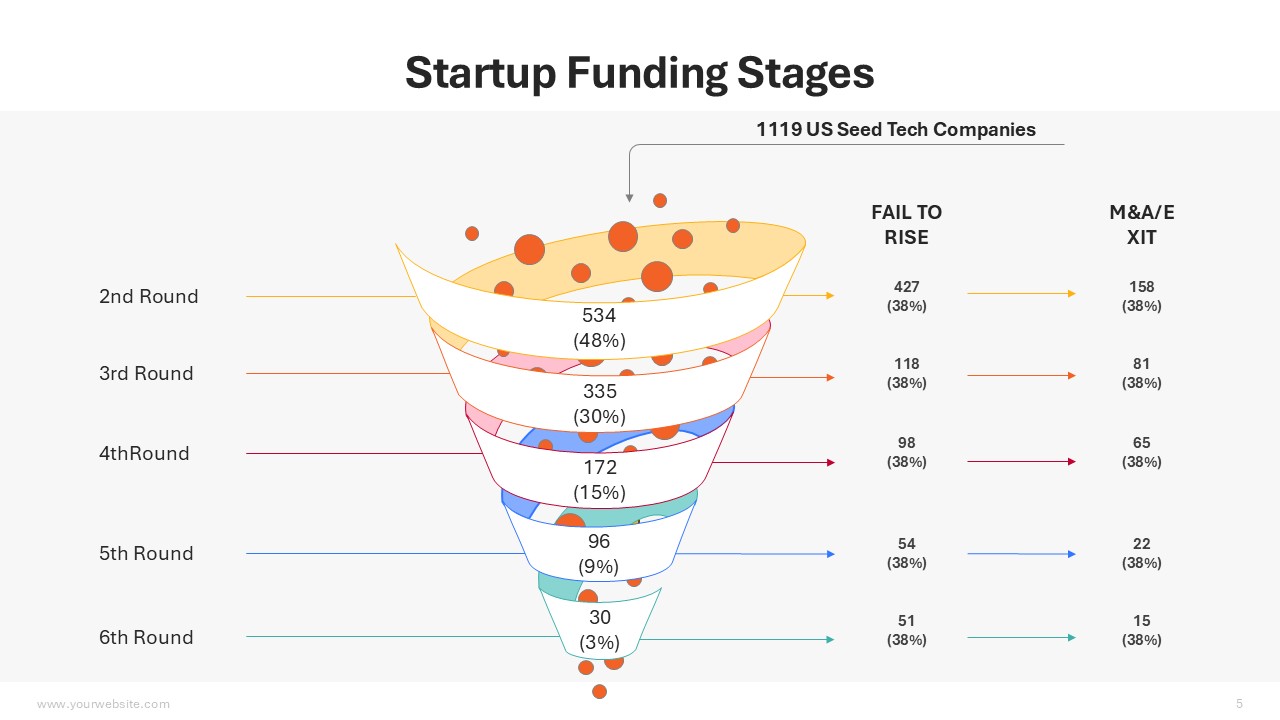Viewport: 1280px width, 720px height.
Task: Select the 30 (3%) funnel tip
Action: [599, 630]
